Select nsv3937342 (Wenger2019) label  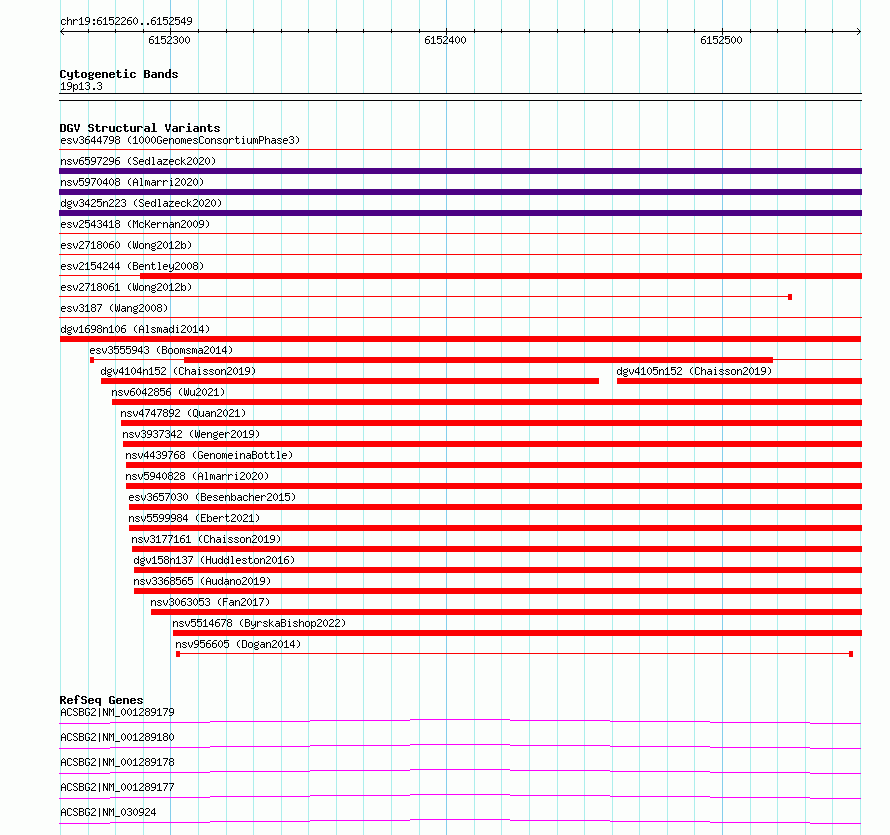(x=191, y=434)
